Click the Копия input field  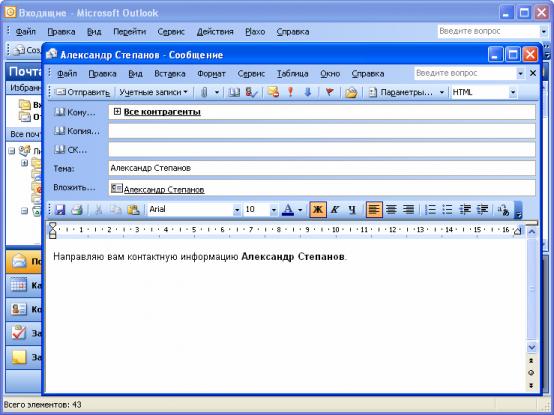pyautogui.click(x=322, y=131)
